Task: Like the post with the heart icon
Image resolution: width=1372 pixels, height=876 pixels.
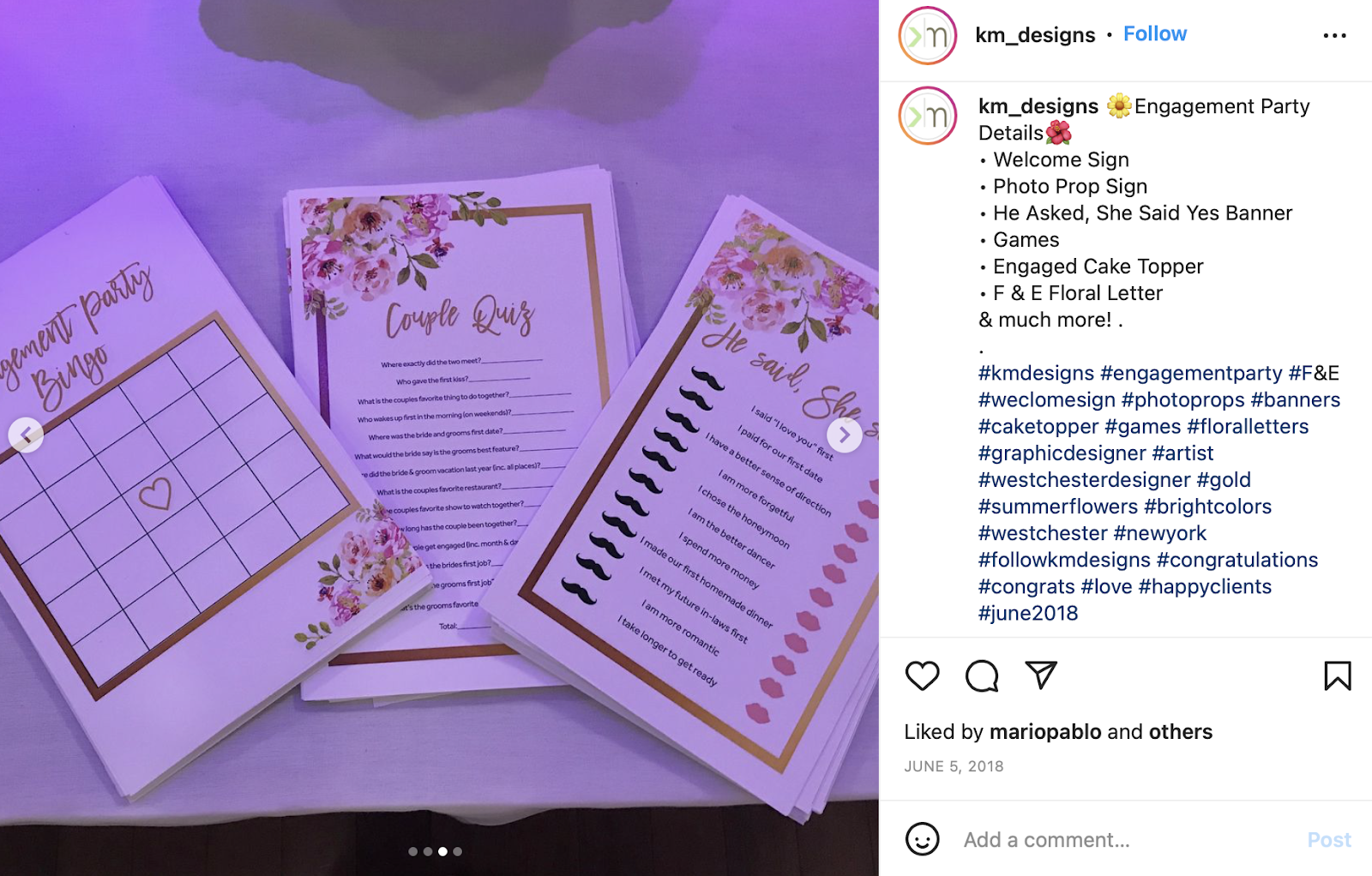Action: coord(923,675)
